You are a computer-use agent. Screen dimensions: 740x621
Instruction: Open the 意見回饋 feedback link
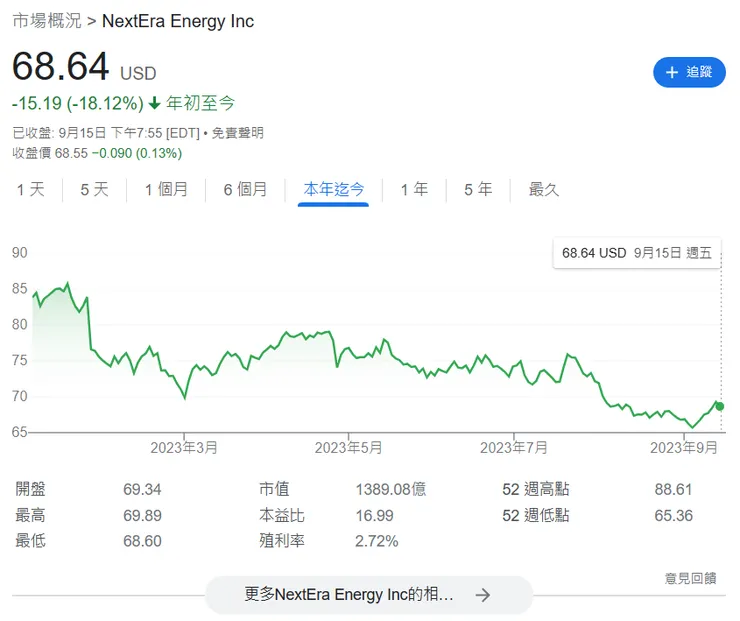pos(690,578)
